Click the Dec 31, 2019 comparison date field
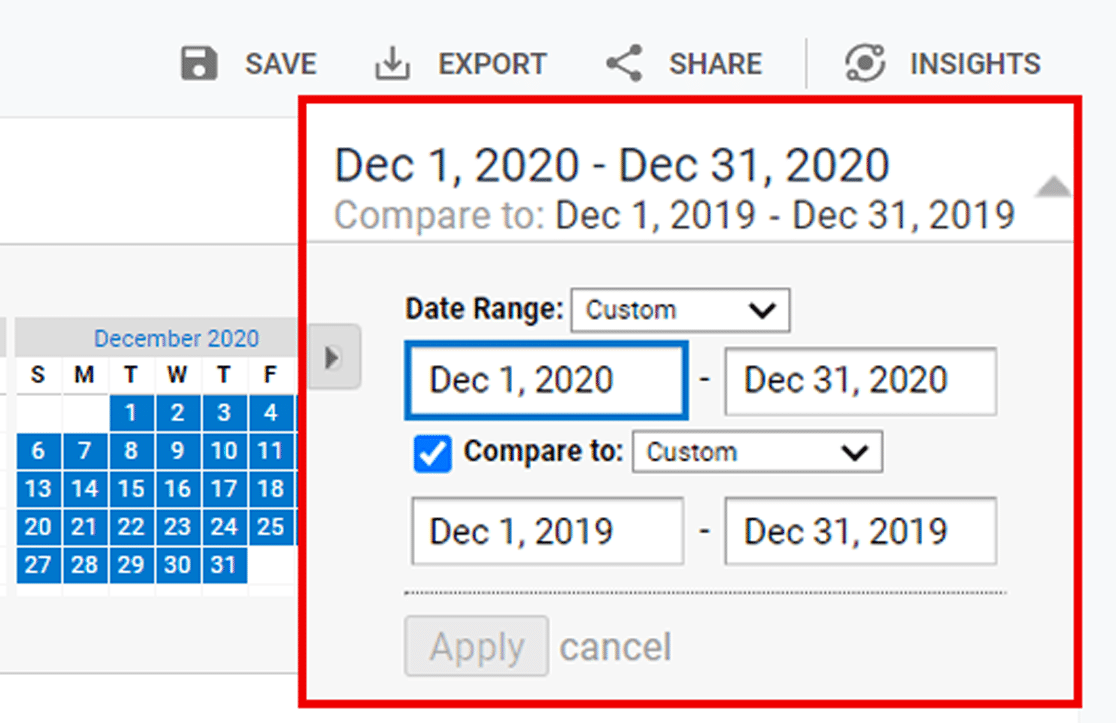This screenshot has width=1116, height=723. tap(860, 531)
